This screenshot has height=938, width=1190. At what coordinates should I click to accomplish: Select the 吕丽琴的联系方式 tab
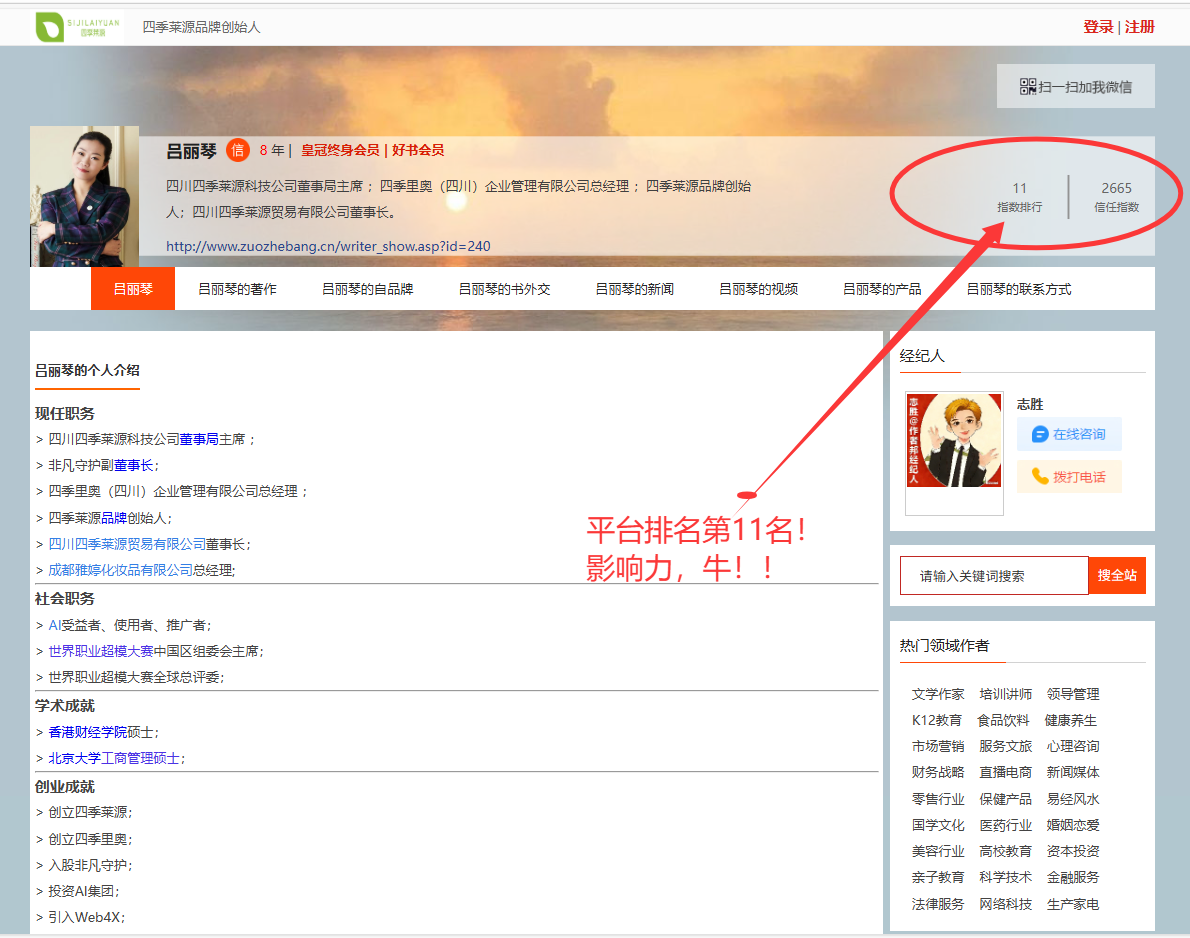(1018, 289)
